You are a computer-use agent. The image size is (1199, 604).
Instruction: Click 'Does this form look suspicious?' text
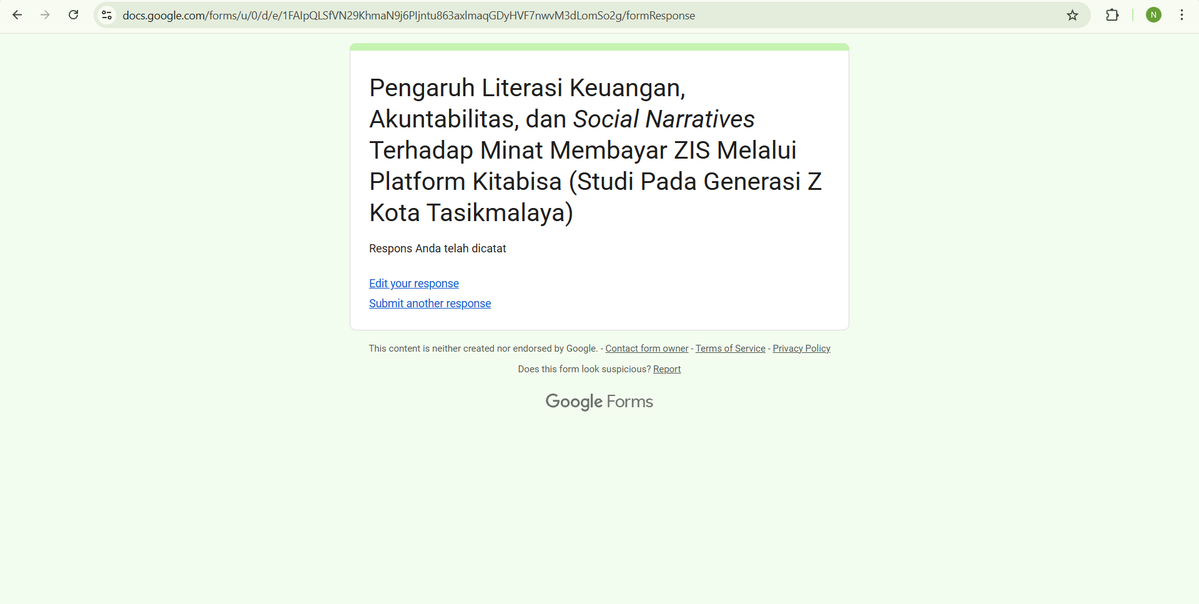point(584,369)
